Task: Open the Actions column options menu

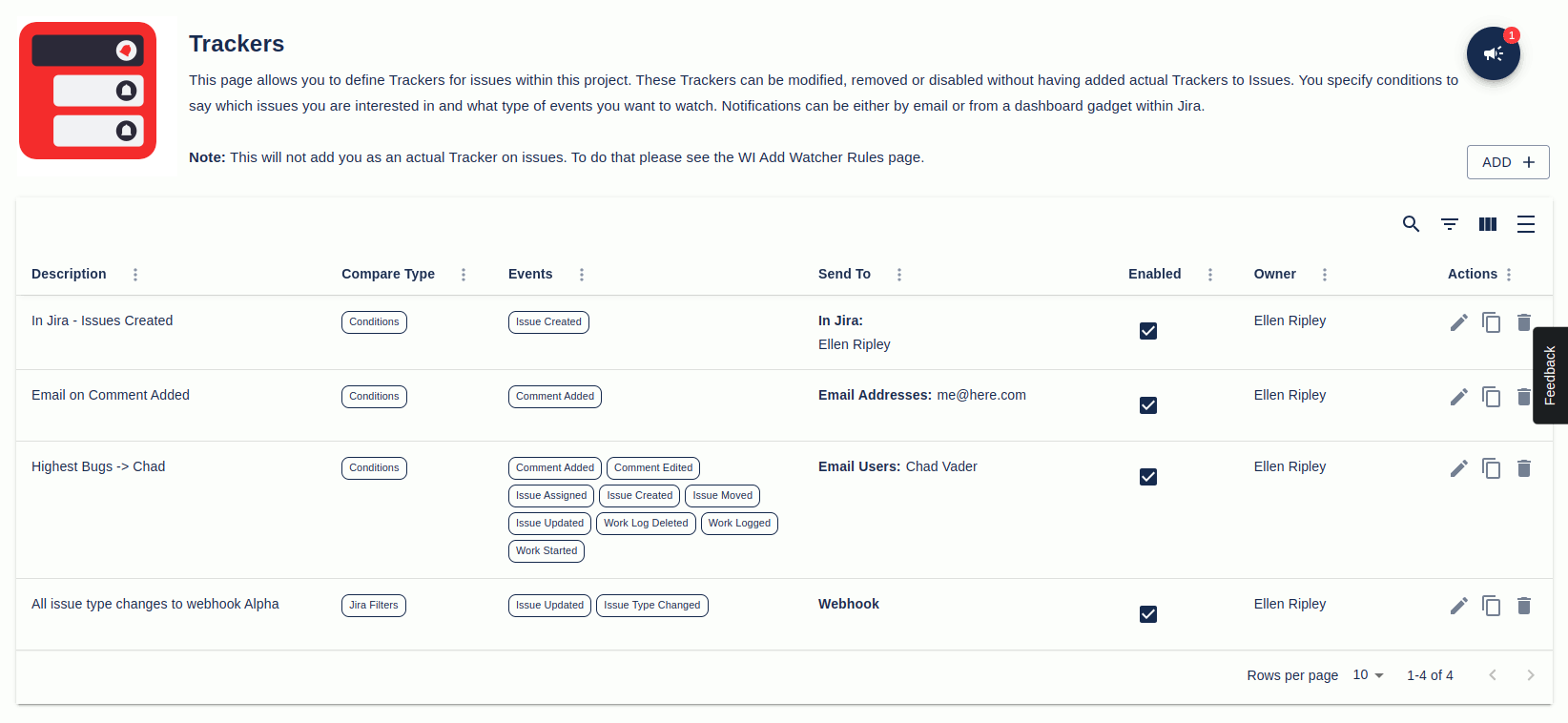Action: point(1510,274)
